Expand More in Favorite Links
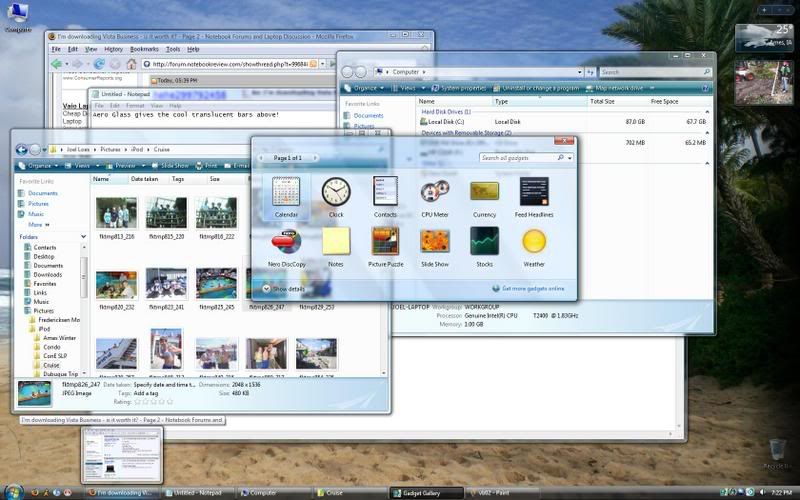The image size is (800, 500). pos(39,224)
